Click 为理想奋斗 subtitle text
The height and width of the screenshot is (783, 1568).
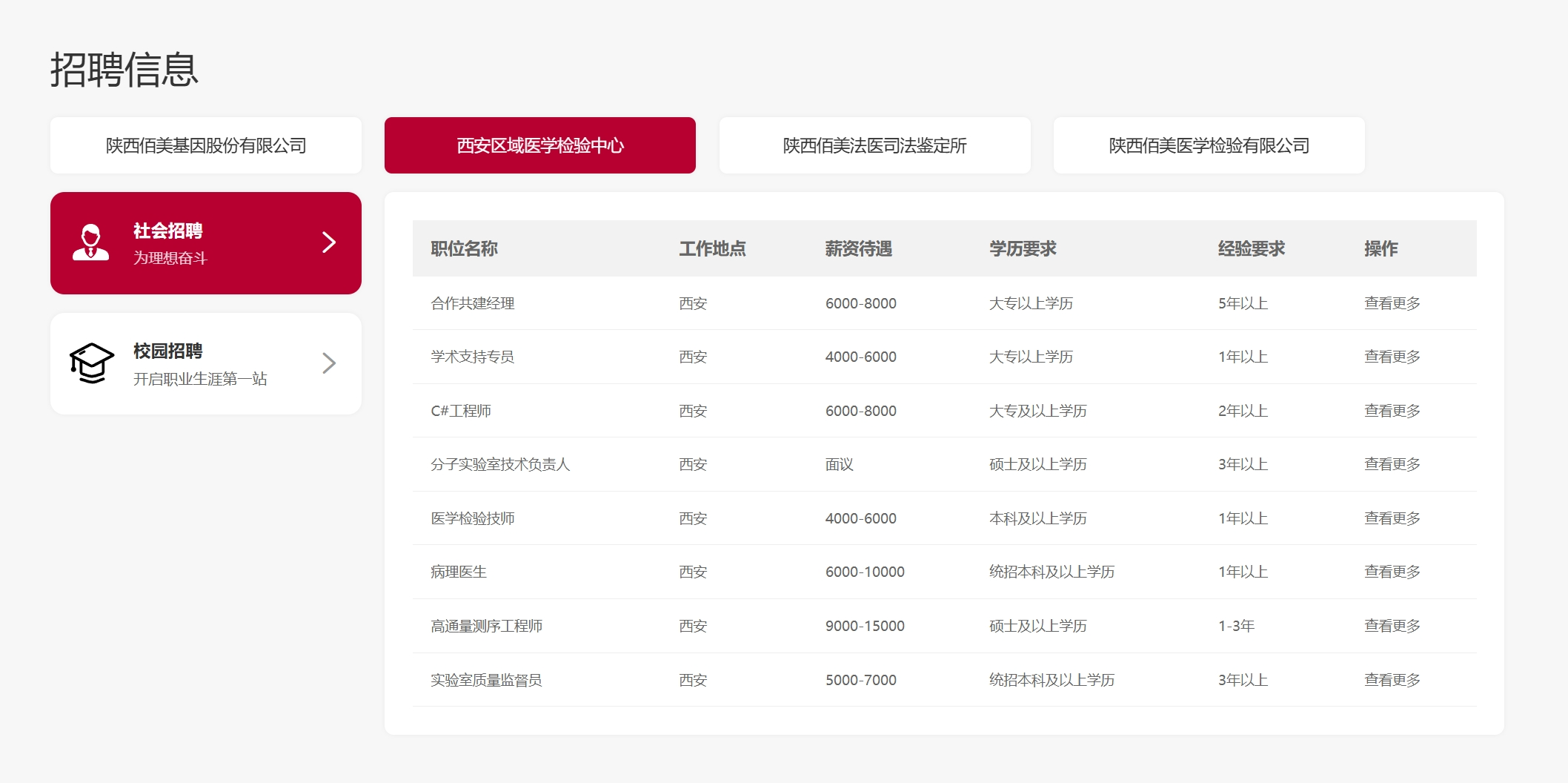pyautogui.click(x=170, y=258)
